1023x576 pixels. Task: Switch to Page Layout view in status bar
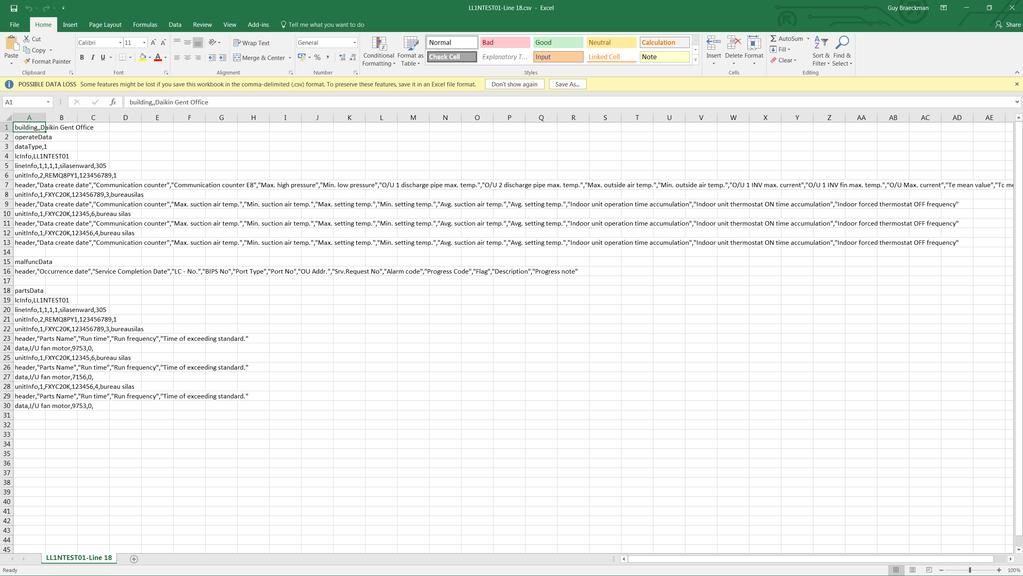(x=912, y=570)
